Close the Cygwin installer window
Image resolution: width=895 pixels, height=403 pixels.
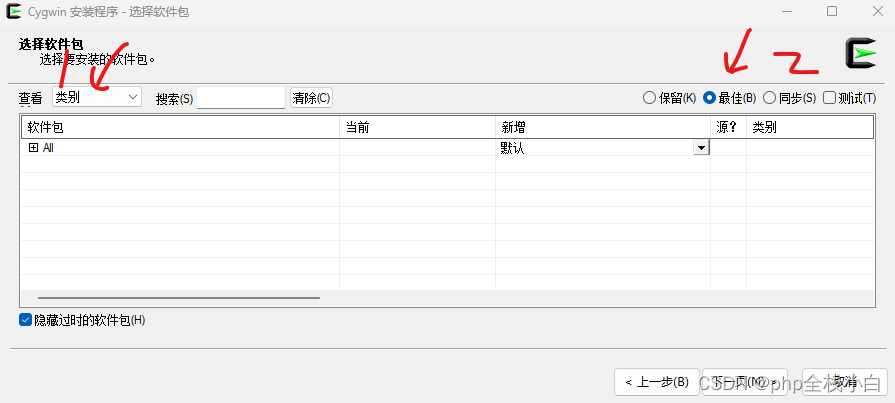click(x=877, y=11)
